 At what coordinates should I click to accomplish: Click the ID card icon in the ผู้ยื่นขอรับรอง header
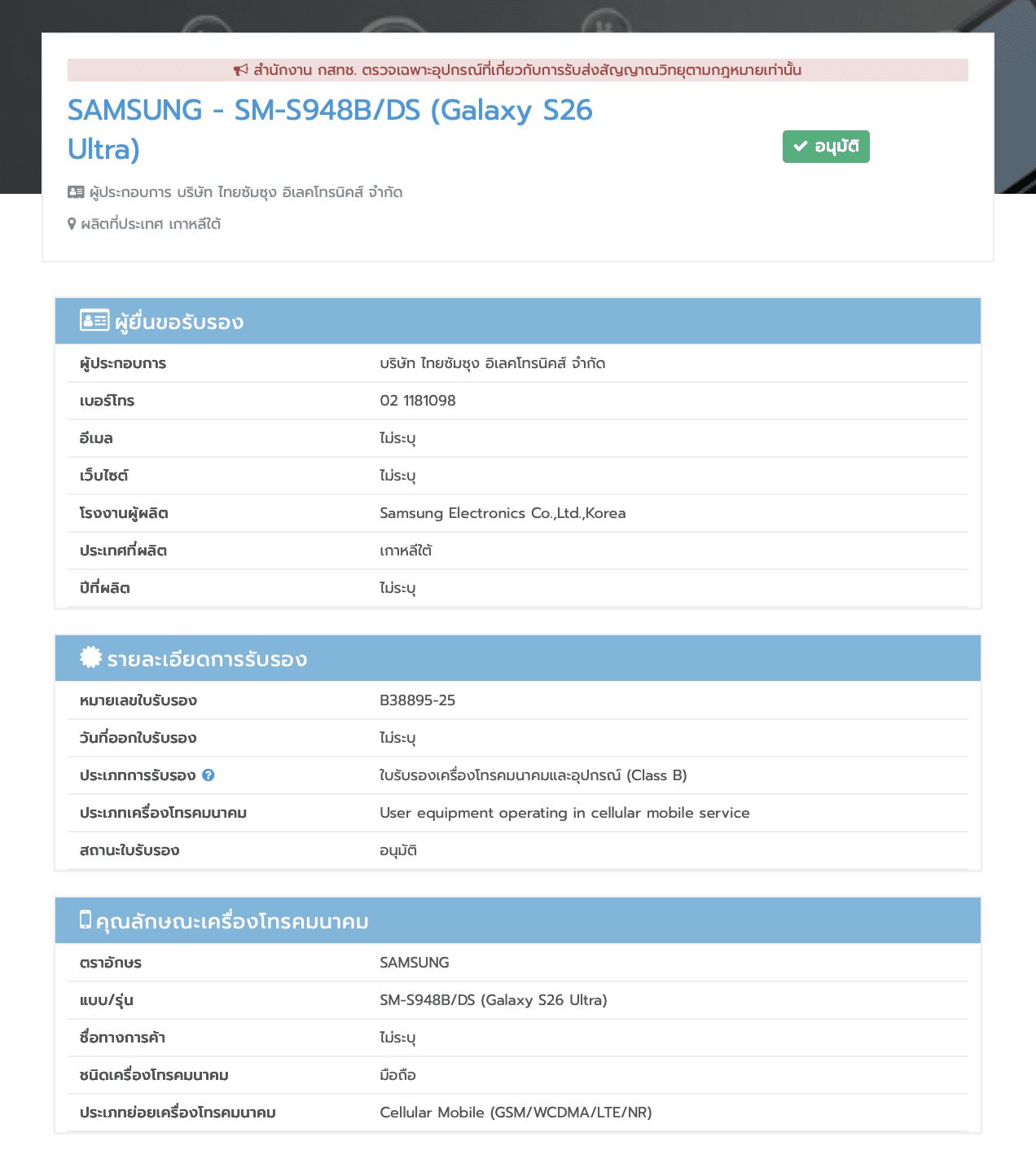[x=94, y=321]
